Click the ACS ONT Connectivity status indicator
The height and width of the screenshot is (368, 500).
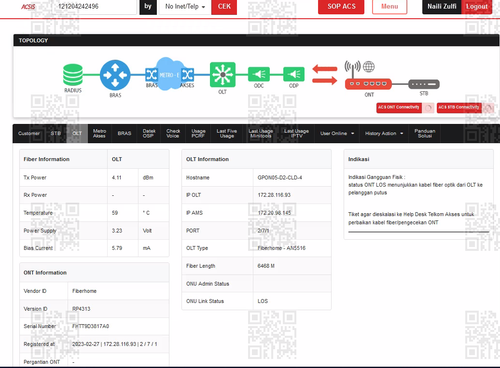click(x=428, y=107)
